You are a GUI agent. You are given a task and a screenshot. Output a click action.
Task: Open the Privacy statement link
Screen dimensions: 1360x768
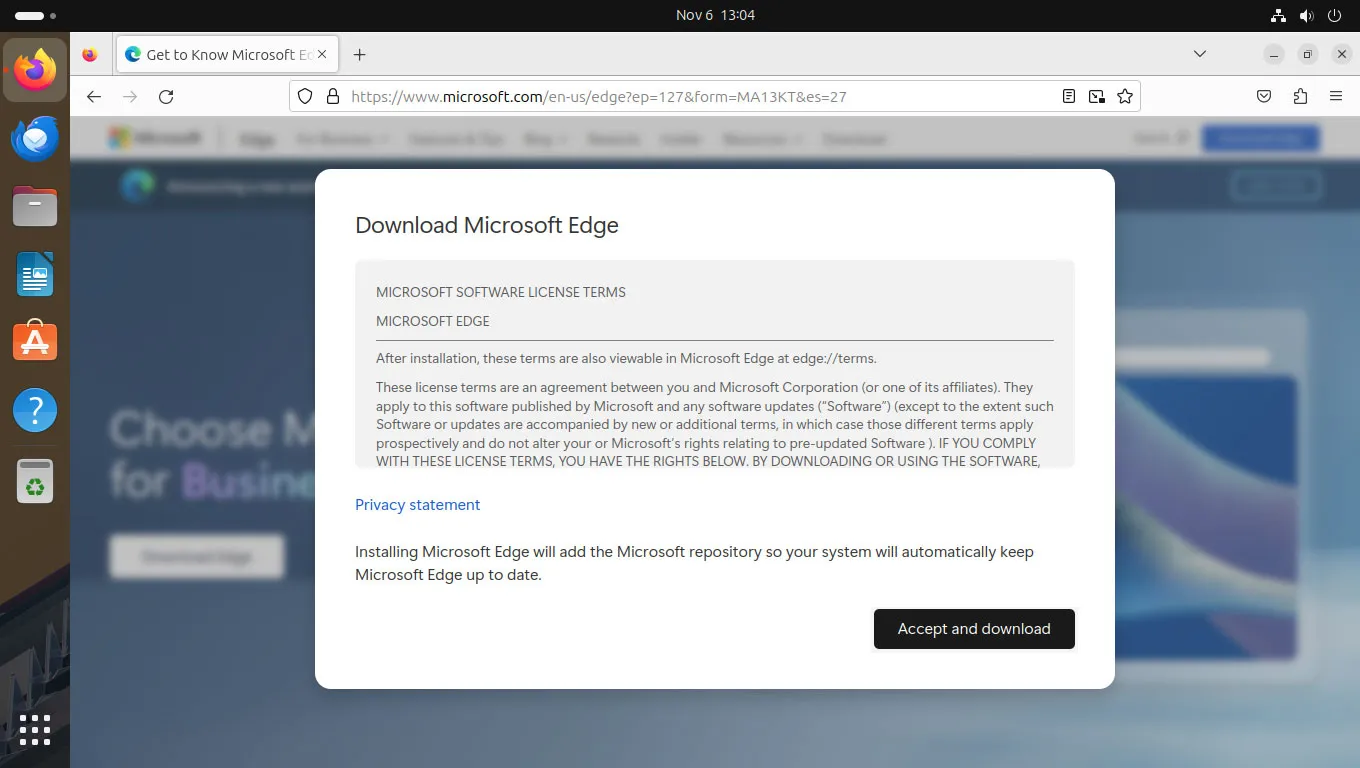click(417, 505)
